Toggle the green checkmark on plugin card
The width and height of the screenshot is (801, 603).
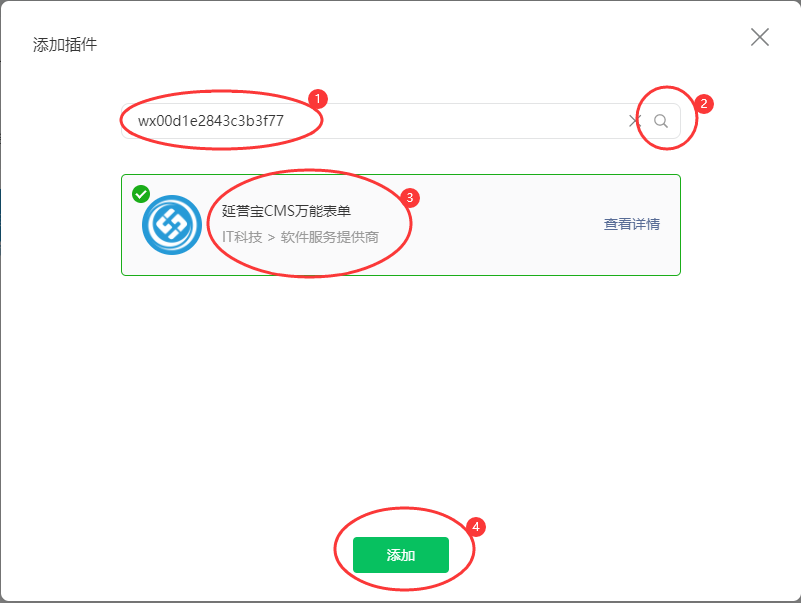point(141,194)
